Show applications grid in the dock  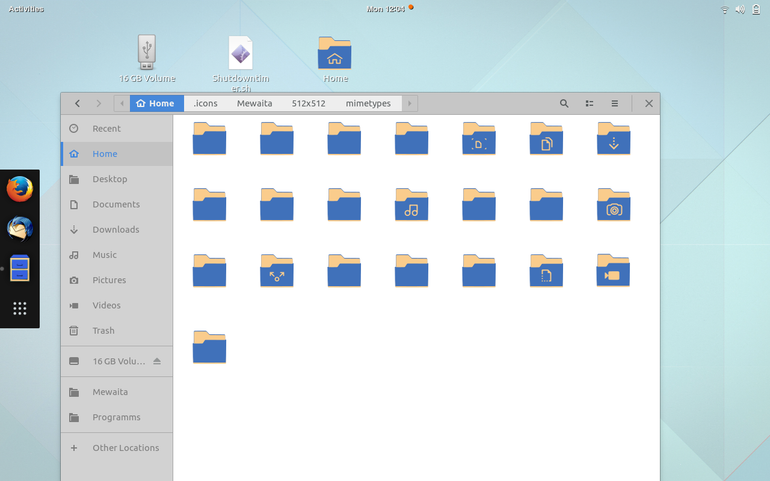(20, 308)
